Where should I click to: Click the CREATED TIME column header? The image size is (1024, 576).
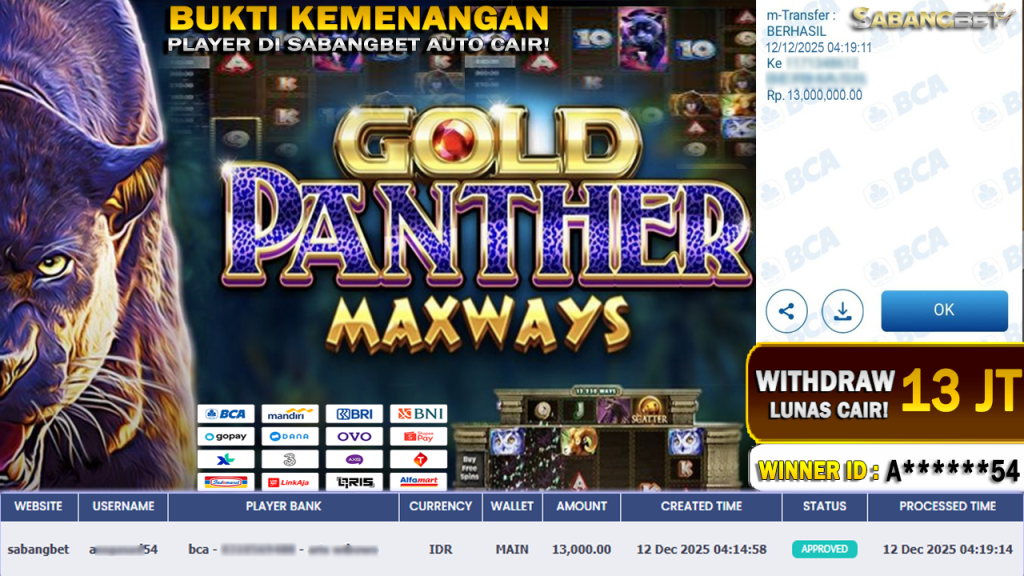701,507
